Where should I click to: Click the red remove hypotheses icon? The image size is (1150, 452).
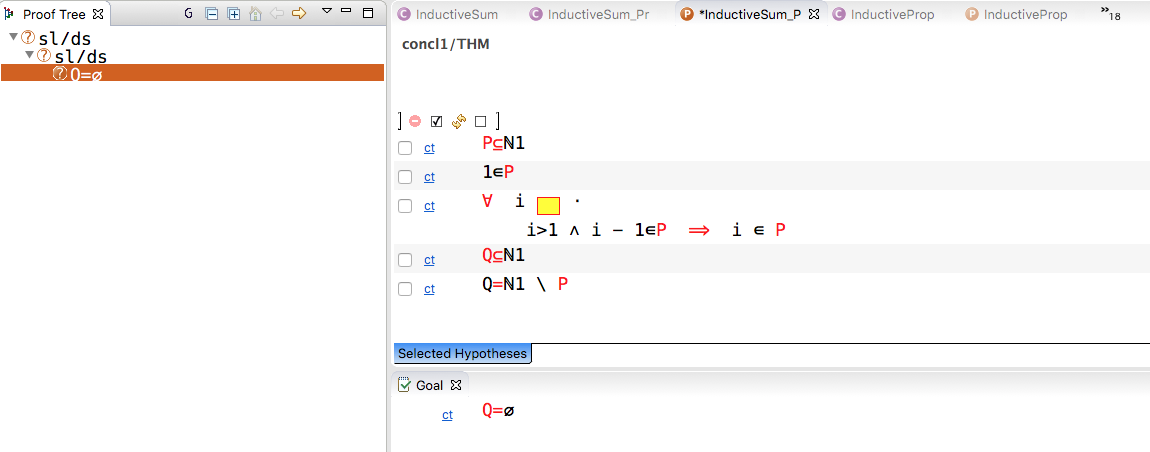[415, 121]
